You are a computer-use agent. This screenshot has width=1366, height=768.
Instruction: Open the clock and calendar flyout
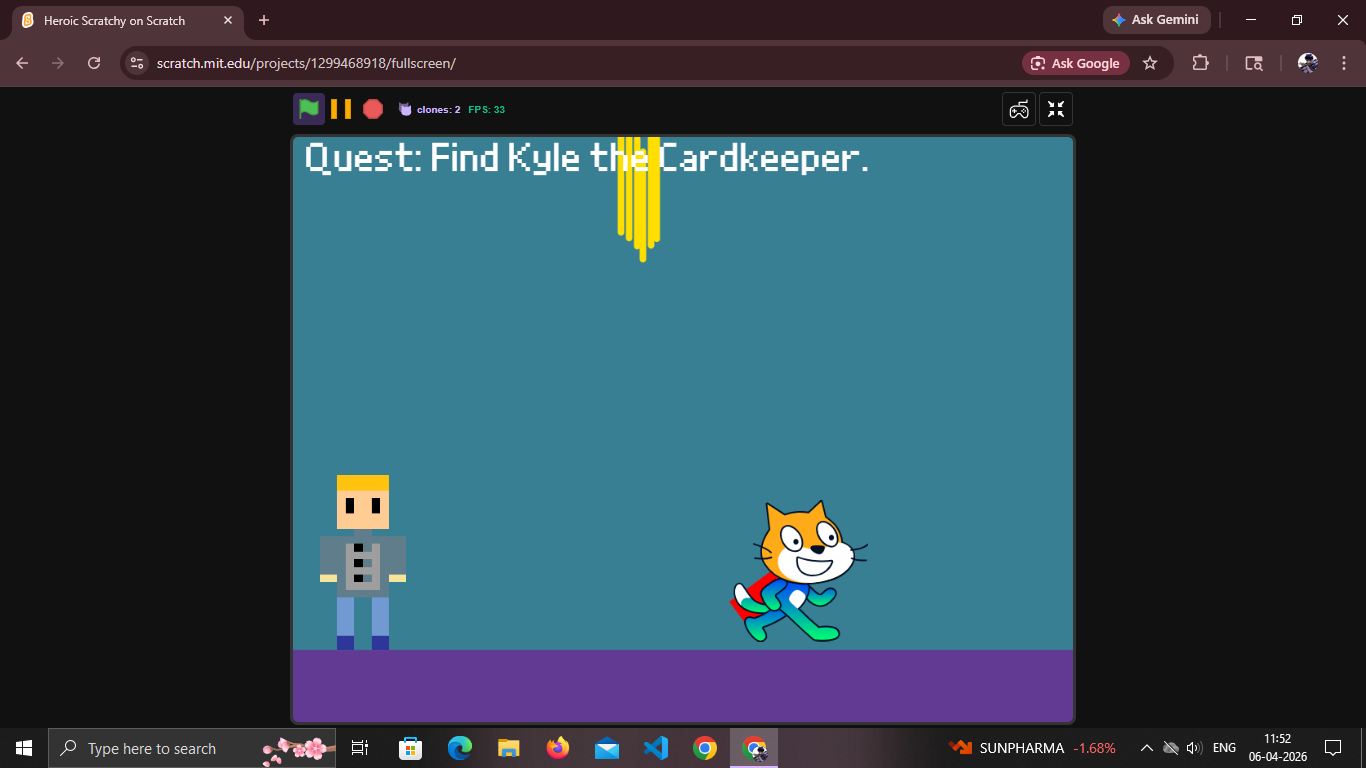1277,748
